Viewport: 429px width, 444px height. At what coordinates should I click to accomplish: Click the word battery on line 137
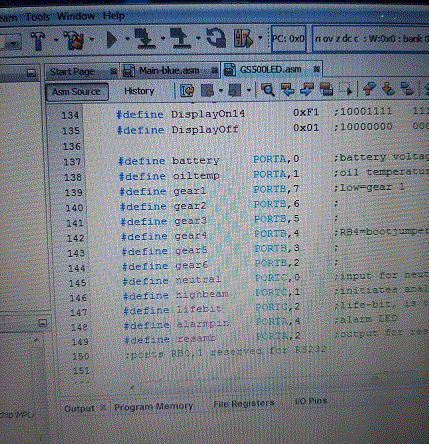pos(196,161)
